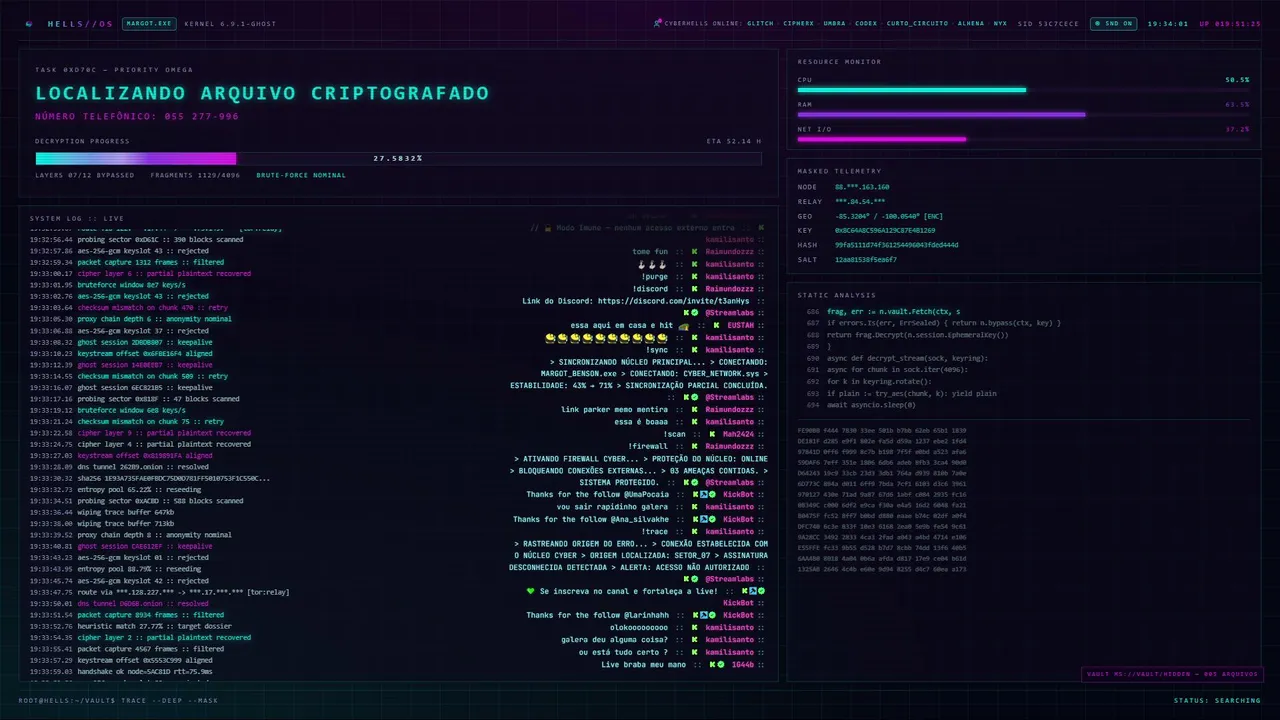1280x720 pixels.
Task: Click the CIPHERX member name in top bar
Action: 798,23
